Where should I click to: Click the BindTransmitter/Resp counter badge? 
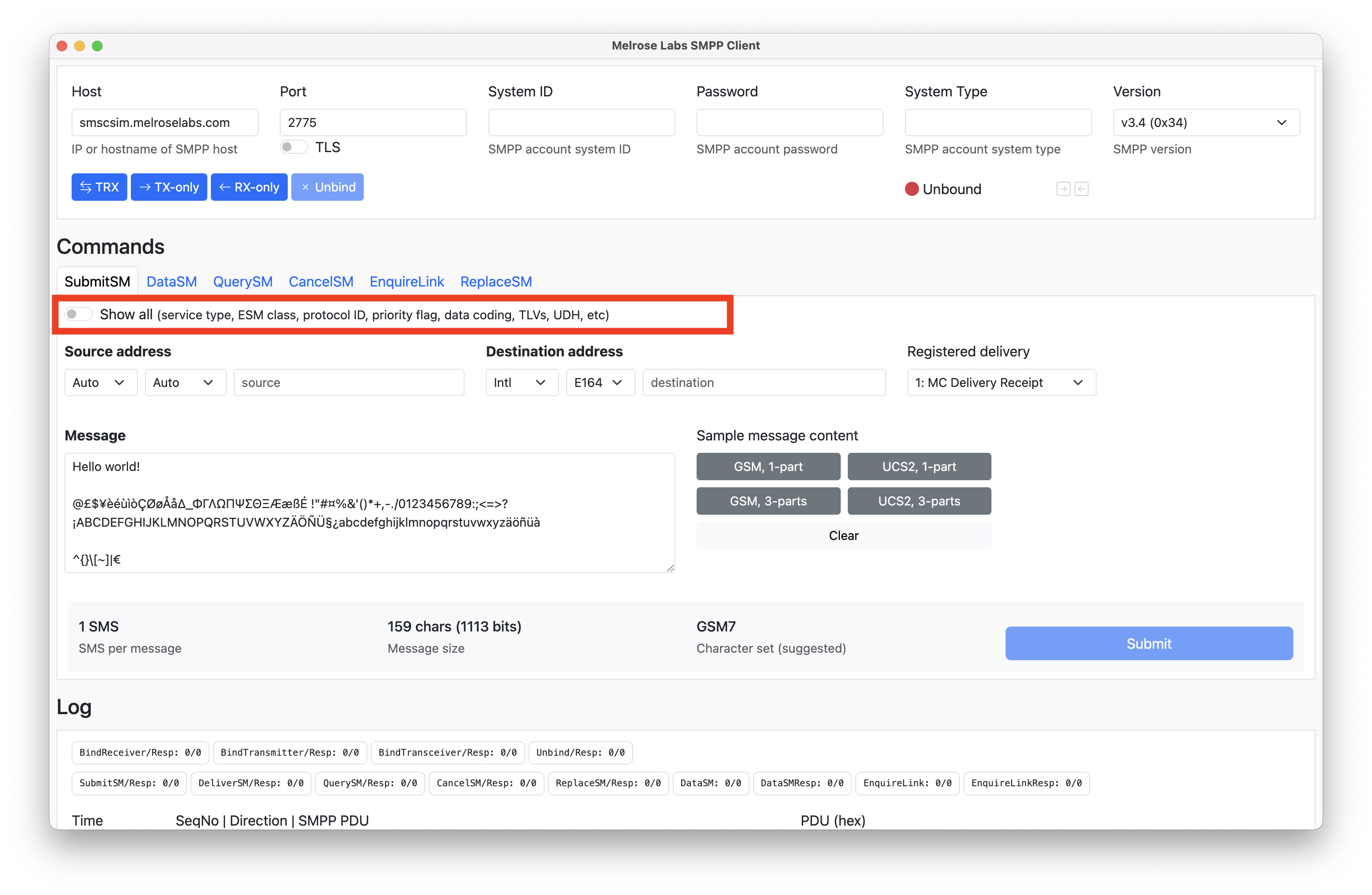tap(290, 752)
